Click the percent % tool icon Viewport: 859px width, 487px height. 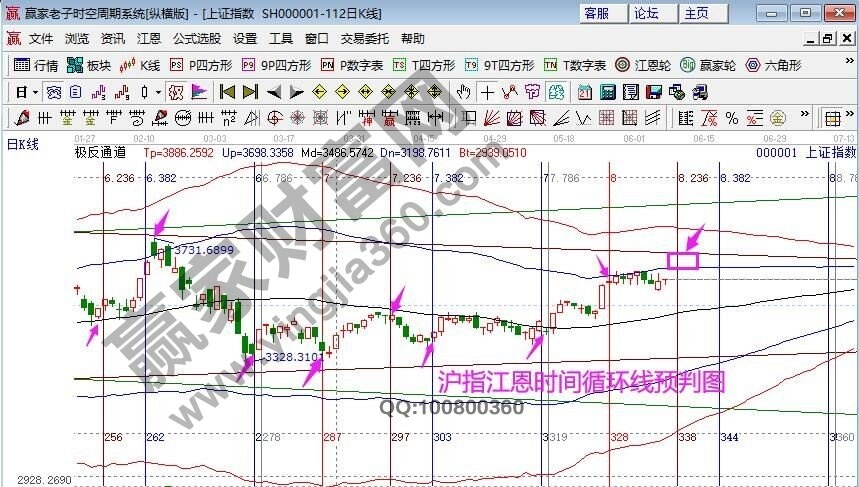(732, 117)
